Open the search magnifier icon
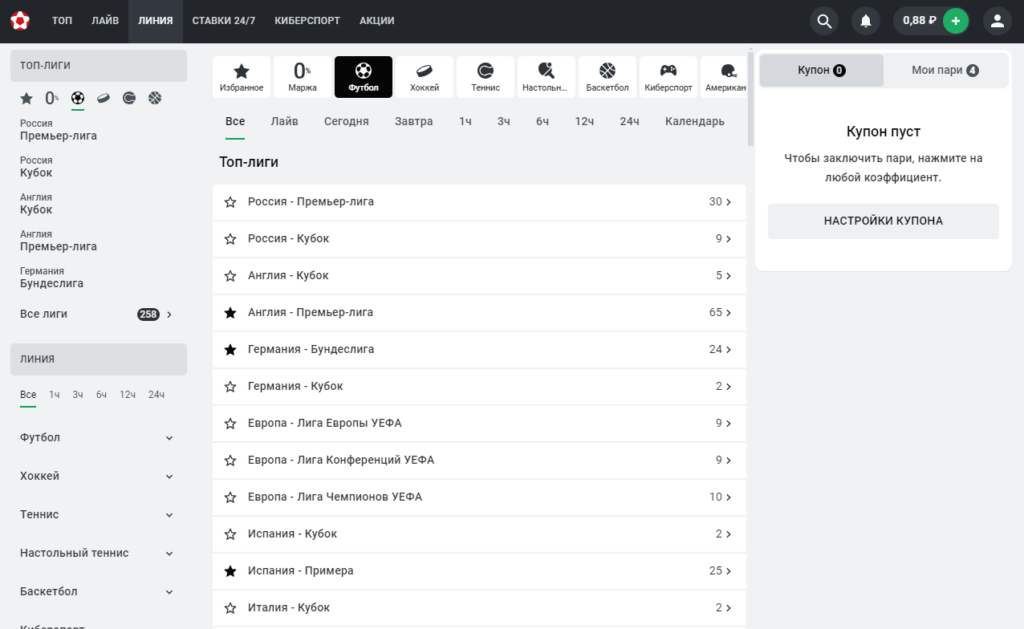Screen dimensions: 1024x629 [x=824, y=21]
